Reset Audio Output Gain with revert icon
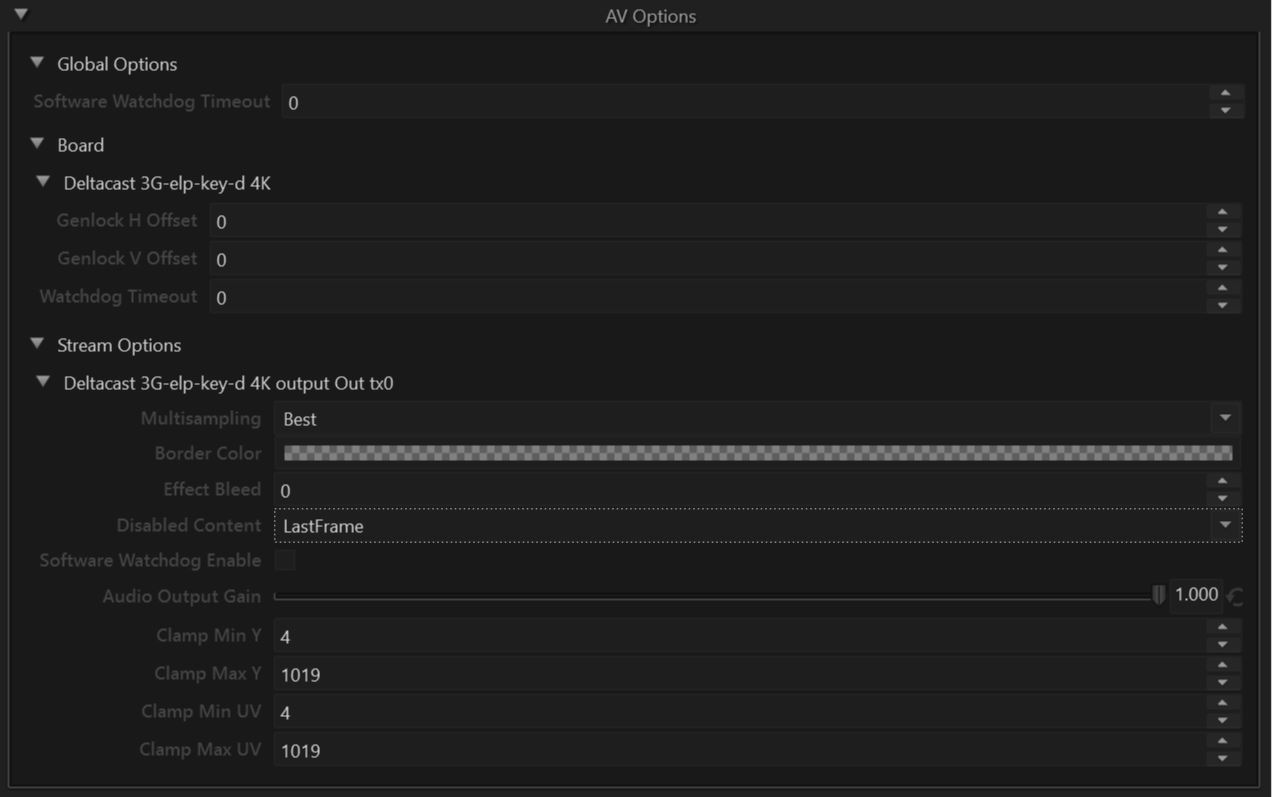 (1236, 597)
